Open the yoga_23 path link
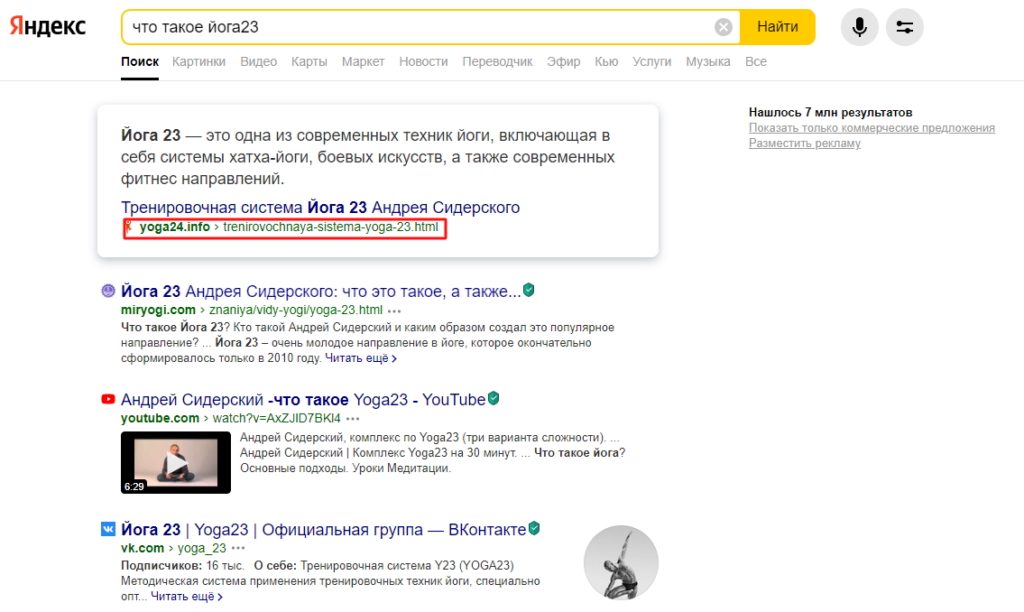Image resolution: width=1024 pixels, height=612 pixels. point(202,548)
